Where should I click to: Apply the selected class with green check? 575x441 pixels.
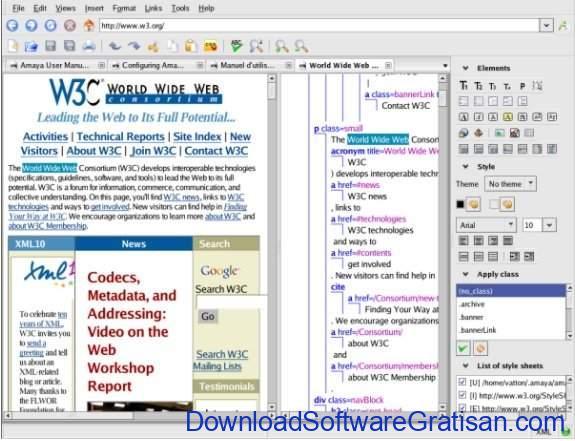[463, 348]
